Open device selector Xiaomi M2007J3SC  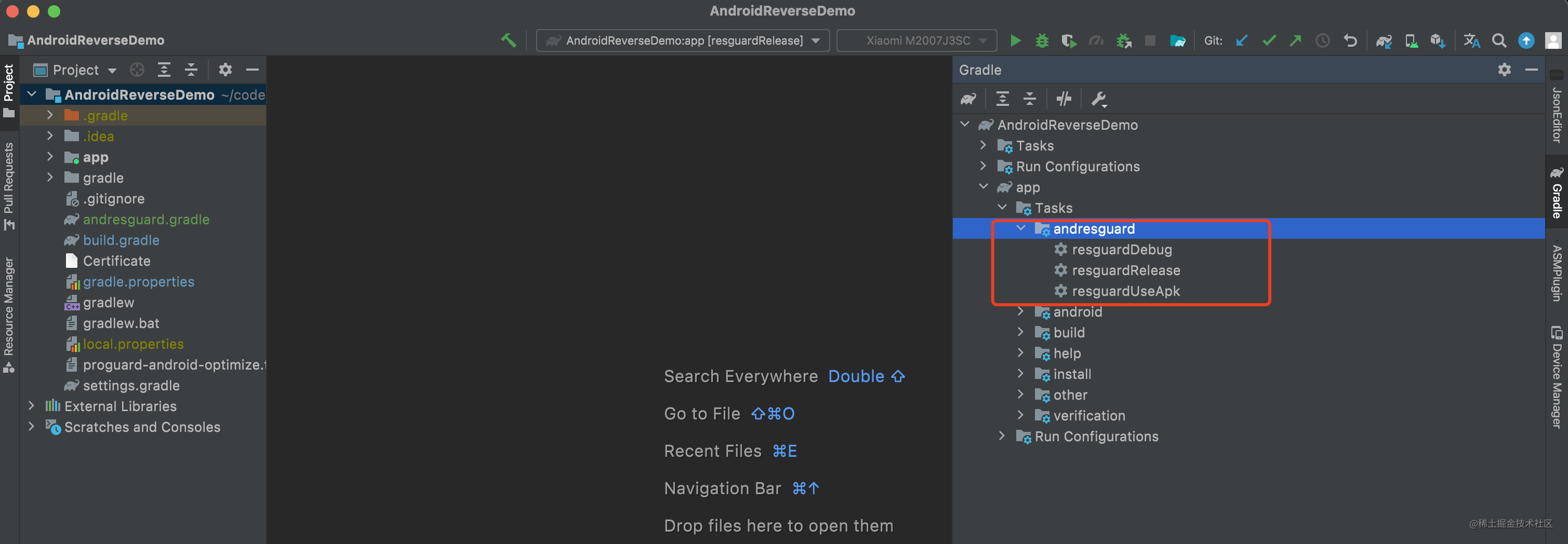click(x=916, y=40)
